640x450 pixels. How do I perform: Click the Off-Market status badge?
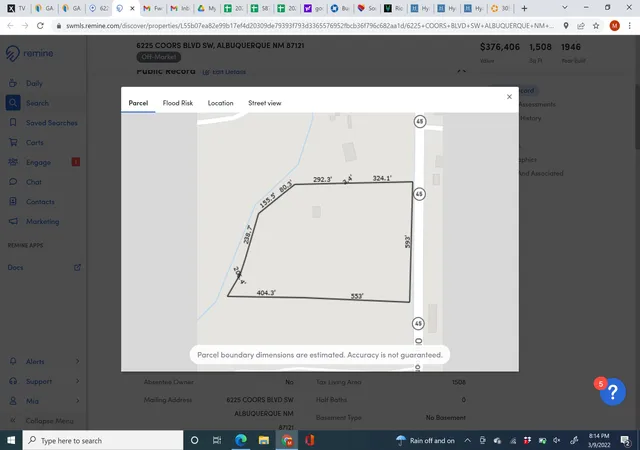point(159,57)
